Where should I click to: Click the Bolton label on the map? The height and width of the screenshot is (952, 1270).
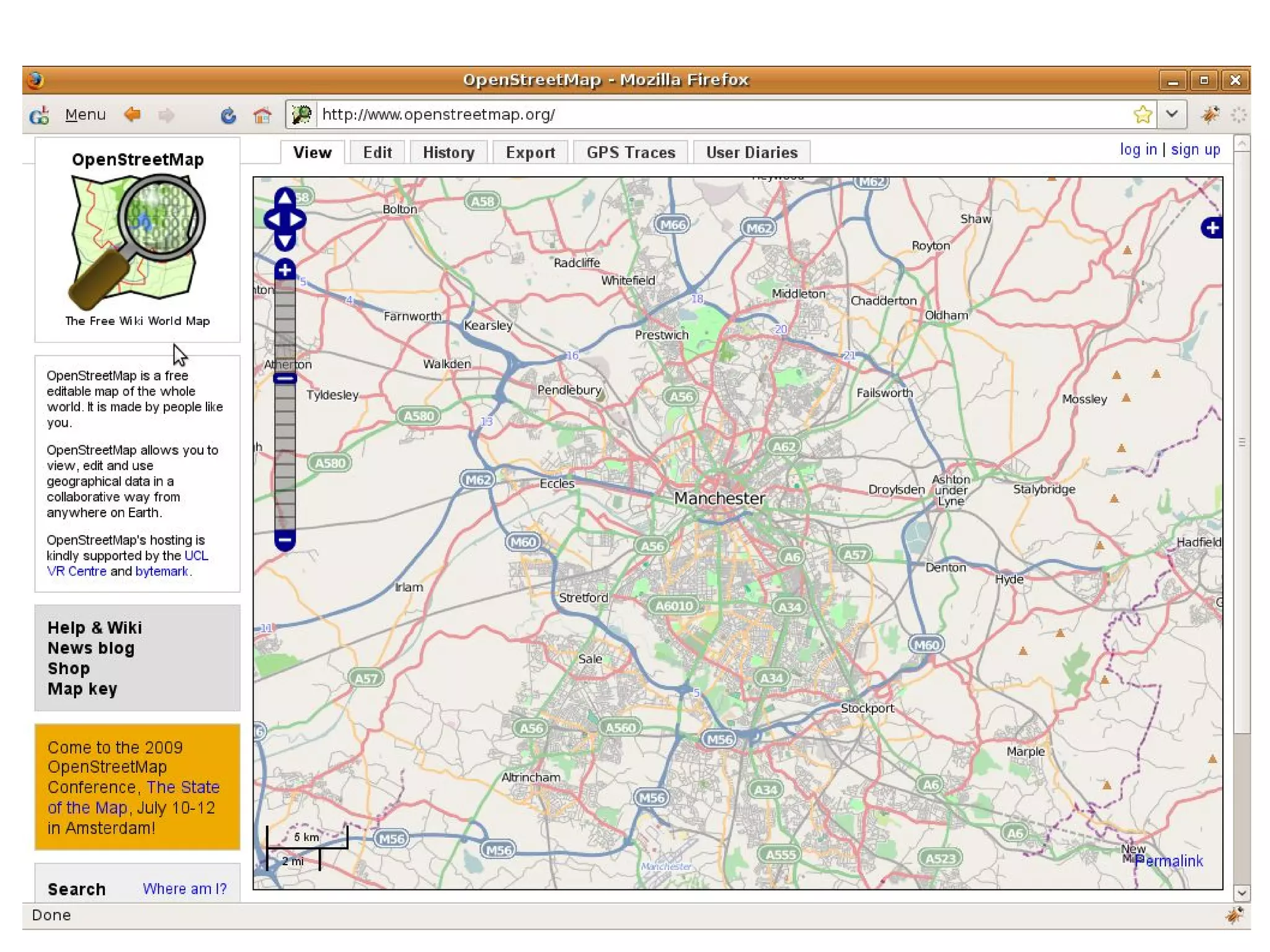point(400,209)
